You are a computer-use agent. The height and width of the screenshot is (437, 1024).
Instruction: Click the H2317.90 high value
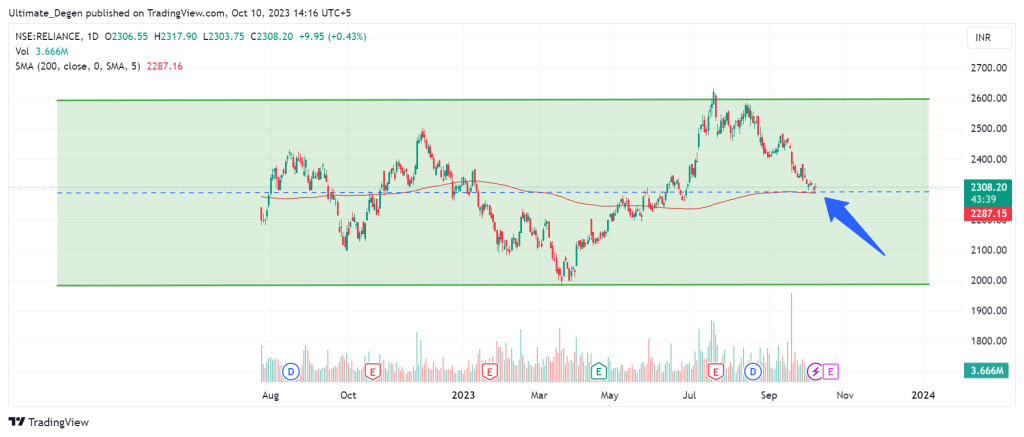click(x=176, y=37)
